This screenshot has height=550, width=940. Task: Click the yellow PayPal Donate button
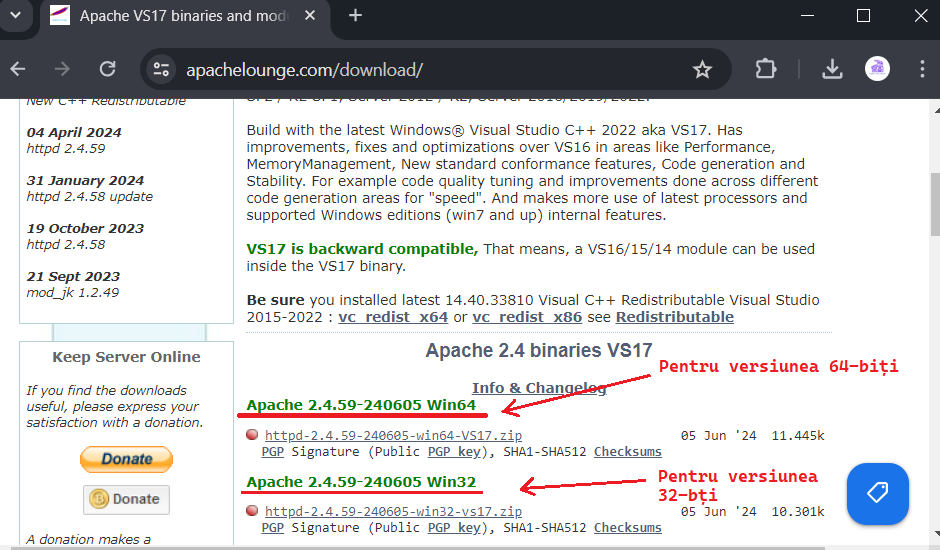[x=126, y=459]
